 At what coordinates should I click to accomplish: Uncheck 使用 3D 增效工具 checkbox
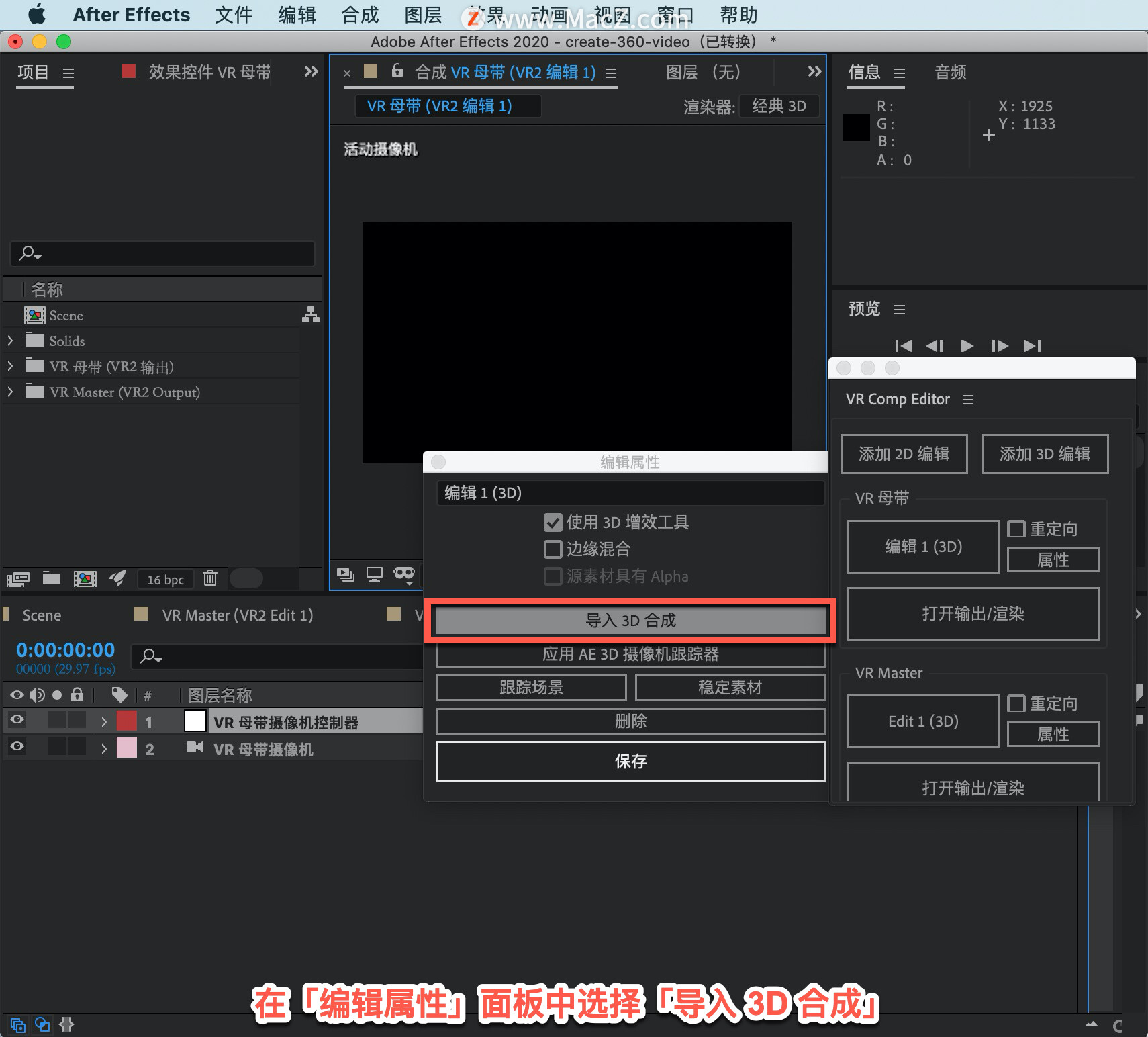coord(553,523)
